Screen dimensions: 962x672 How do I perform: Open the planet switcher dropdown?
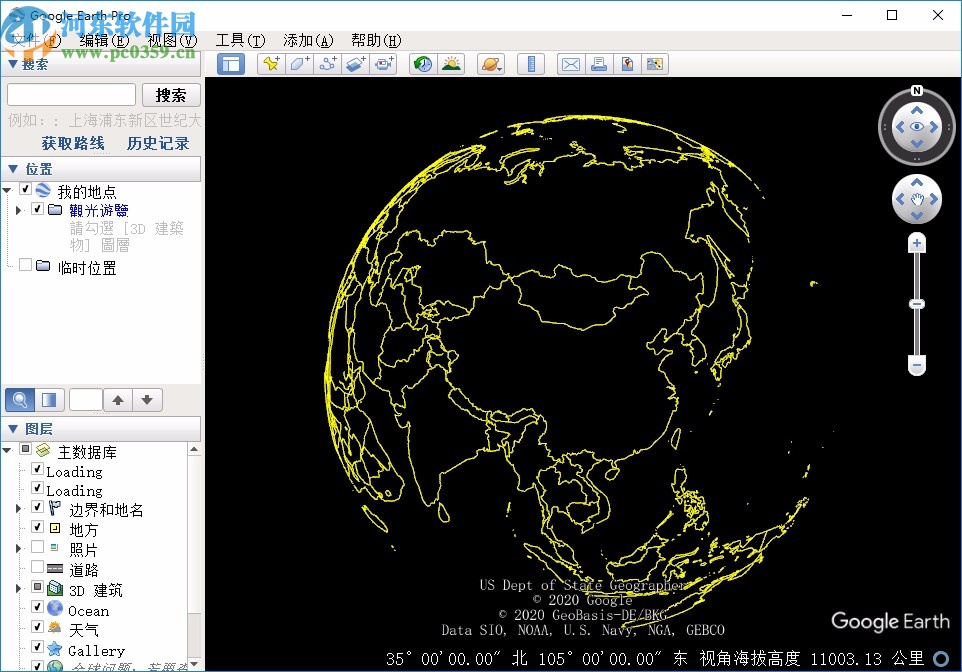tap(491, 64)
